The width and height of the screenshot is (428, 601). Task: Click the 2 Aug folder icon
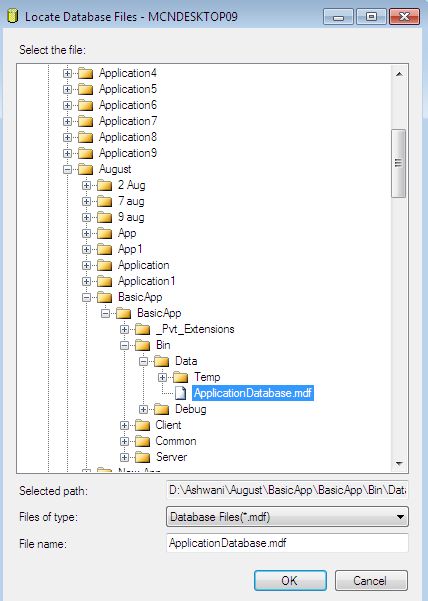click(x=105, y=186)
